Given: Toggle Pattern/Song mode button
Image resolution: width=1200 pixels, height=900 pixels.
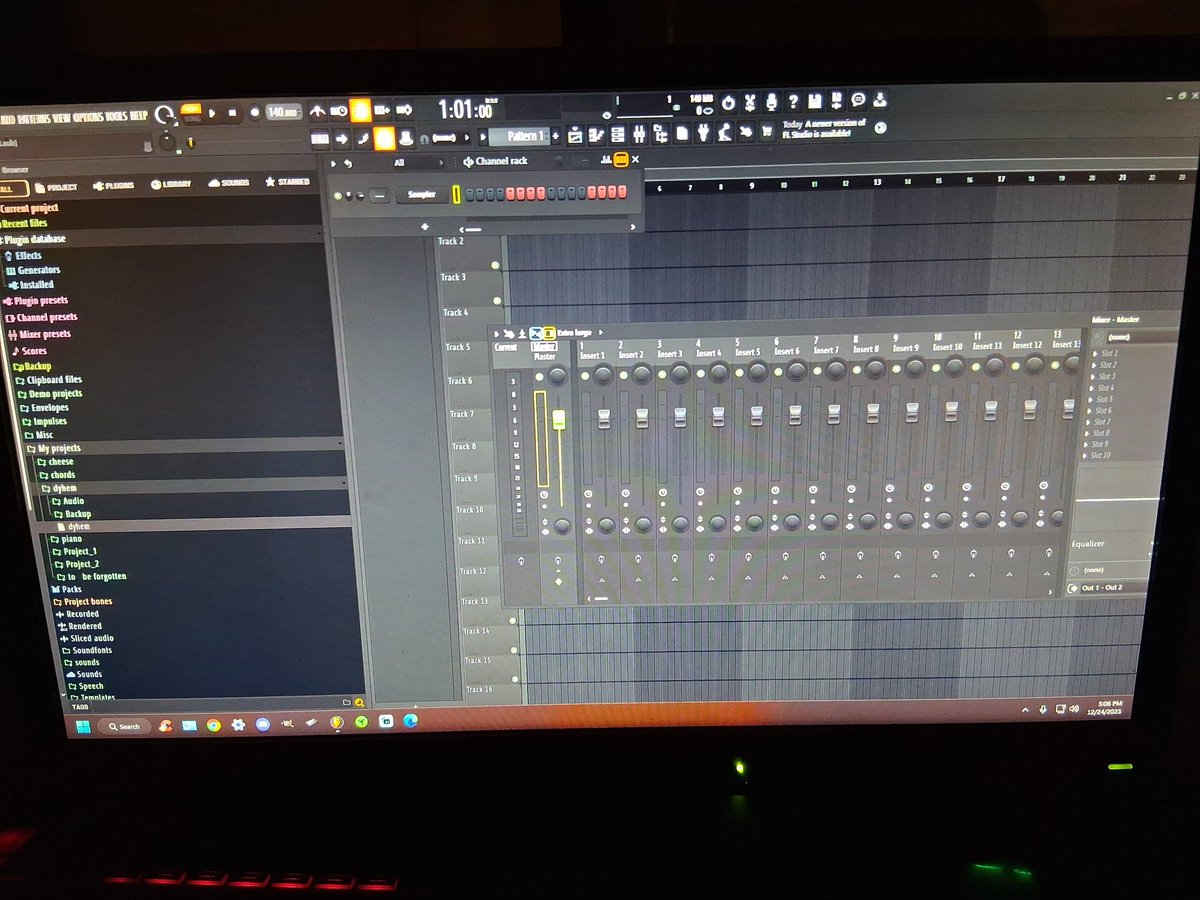Looking at the screenshot, I should pyautogui.click(x=191, y=111).
